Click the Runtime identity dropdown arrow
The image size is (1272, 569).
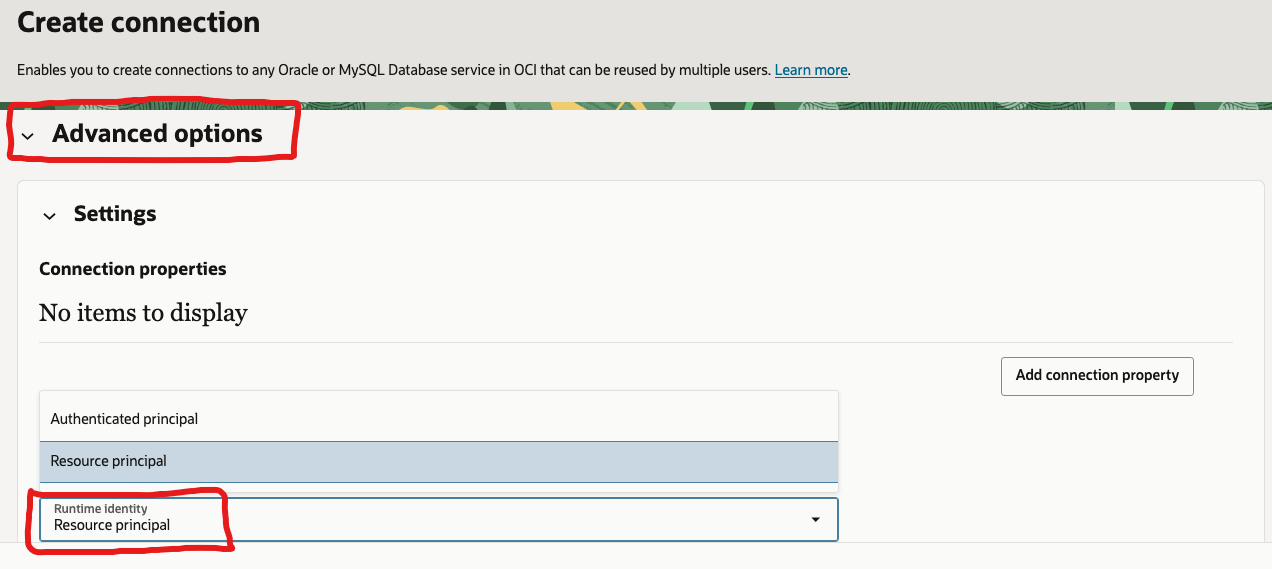pyautogui.click(x=815, y=520)
